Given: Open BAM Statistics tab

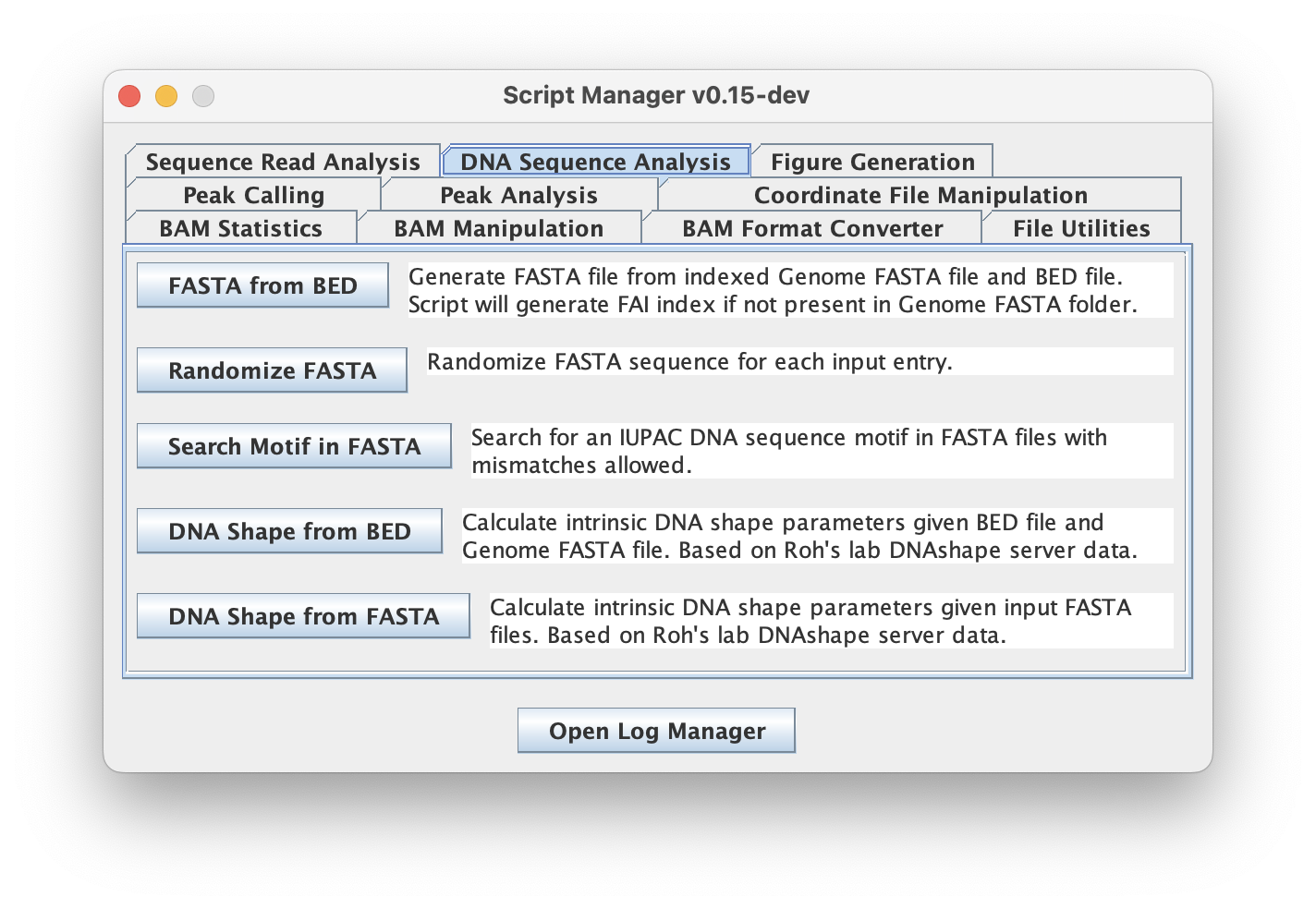Looking at the screenshot, I should click(240, 228).
